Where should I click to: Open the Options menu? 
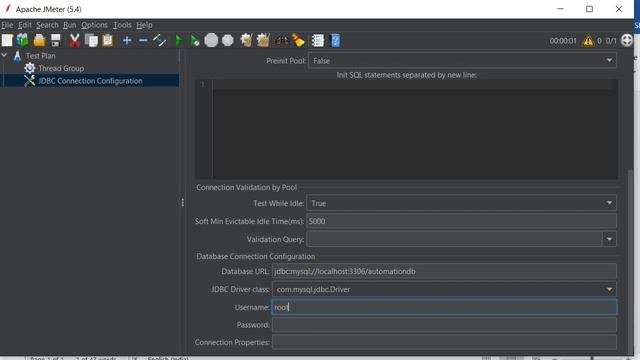tap(94, 25)
